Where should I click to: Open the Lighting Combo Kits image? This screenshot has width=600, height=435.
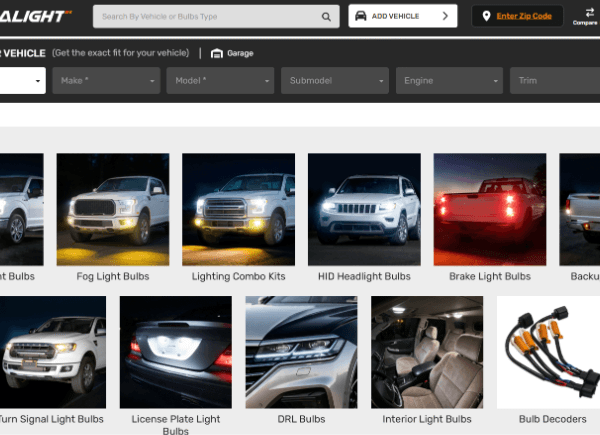pos(238,209)
